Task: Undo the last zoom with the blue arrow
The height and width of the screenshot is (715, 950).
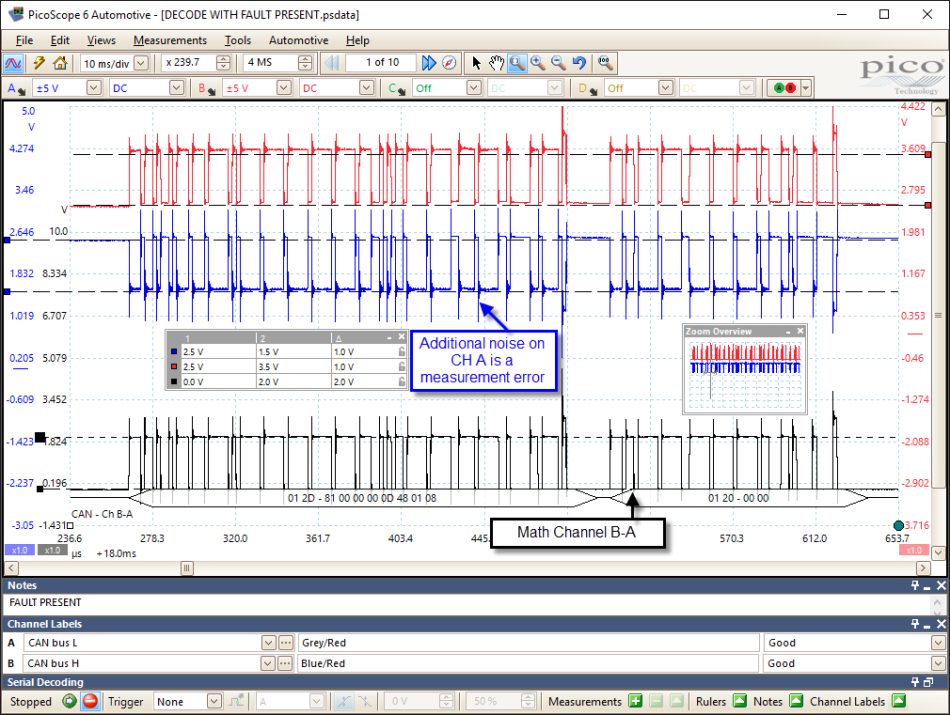Action: coord(579,63)
